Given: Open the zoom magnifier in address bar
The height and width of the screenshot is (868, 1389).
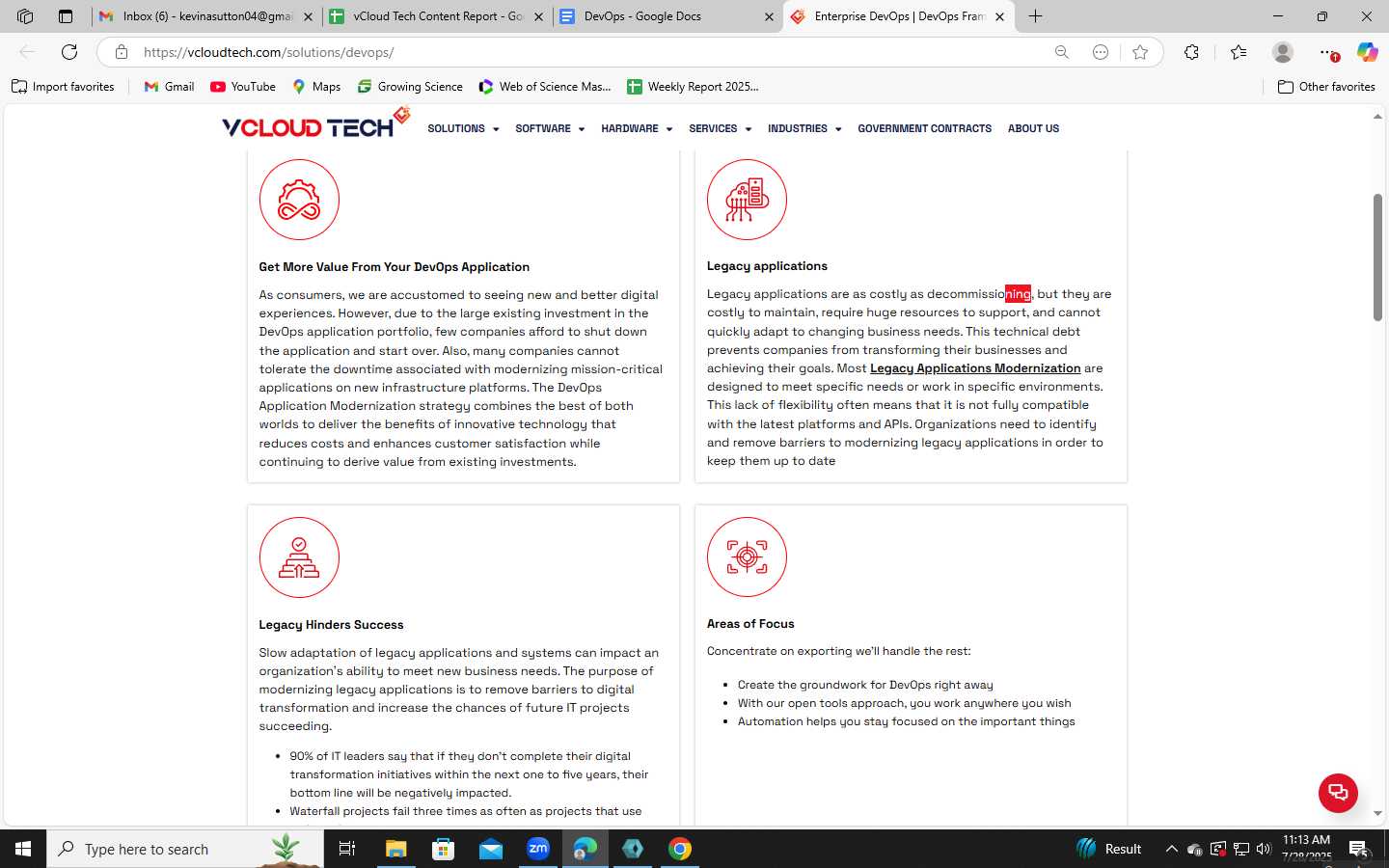Looking at the screenshot, I should pos(1062,52).
